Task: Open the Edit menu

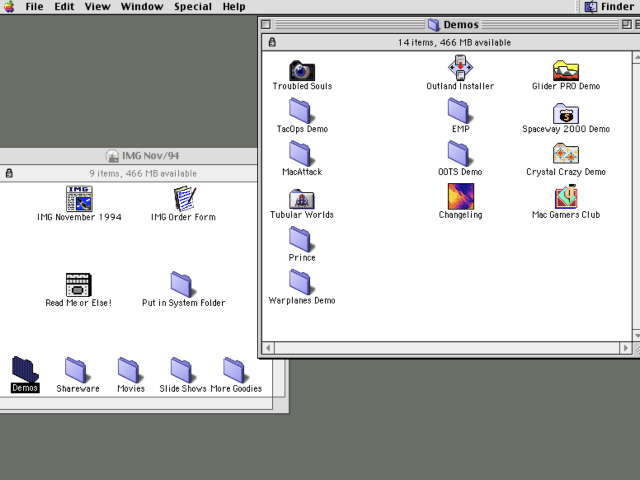Action: [64, 7]
